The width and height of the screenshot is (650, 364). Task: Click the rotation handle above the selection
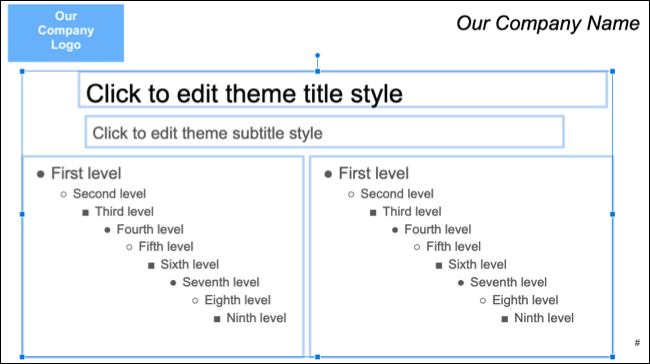tap(318, 55)
